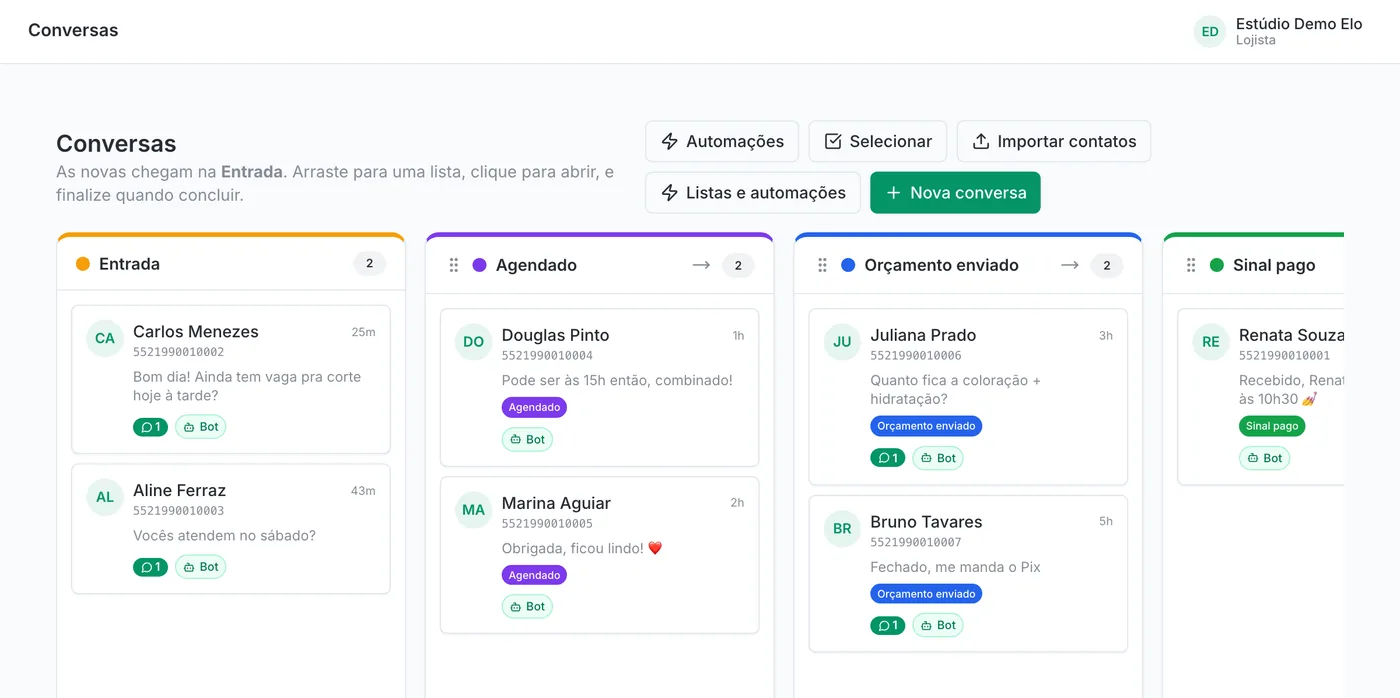Image resolution: width=1400 pixels, height=698 pixels.
Task: Click the count badge in Entrada header
Action: click(369, 264)
